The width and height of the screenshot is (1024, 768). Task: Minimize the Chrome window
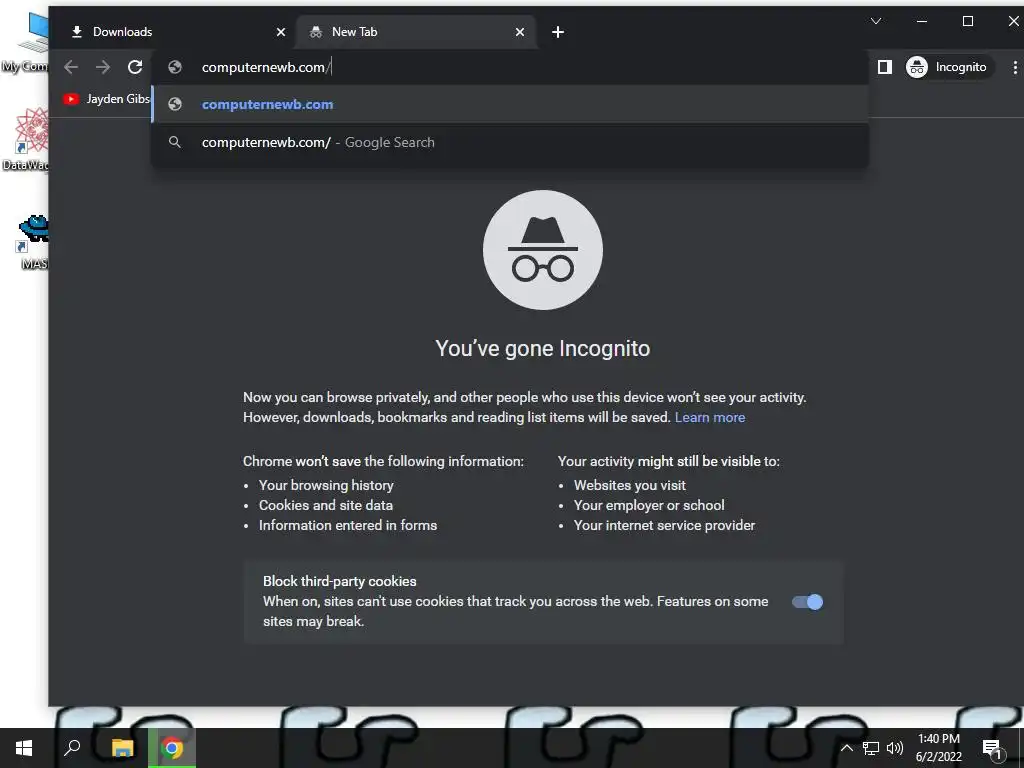pyautogui.click(x=922, y=21)
